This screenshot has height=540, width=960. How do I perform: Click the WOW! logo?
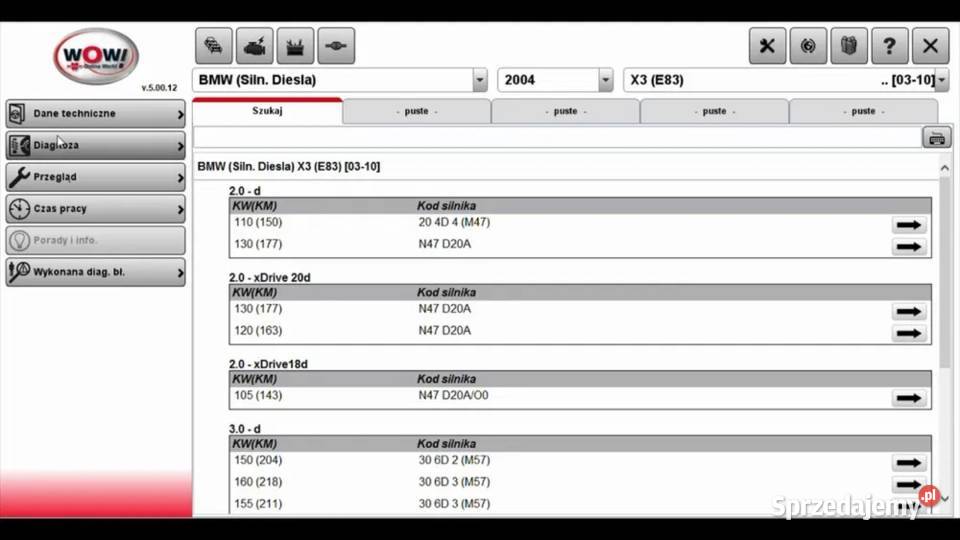(x=96, y=56)
